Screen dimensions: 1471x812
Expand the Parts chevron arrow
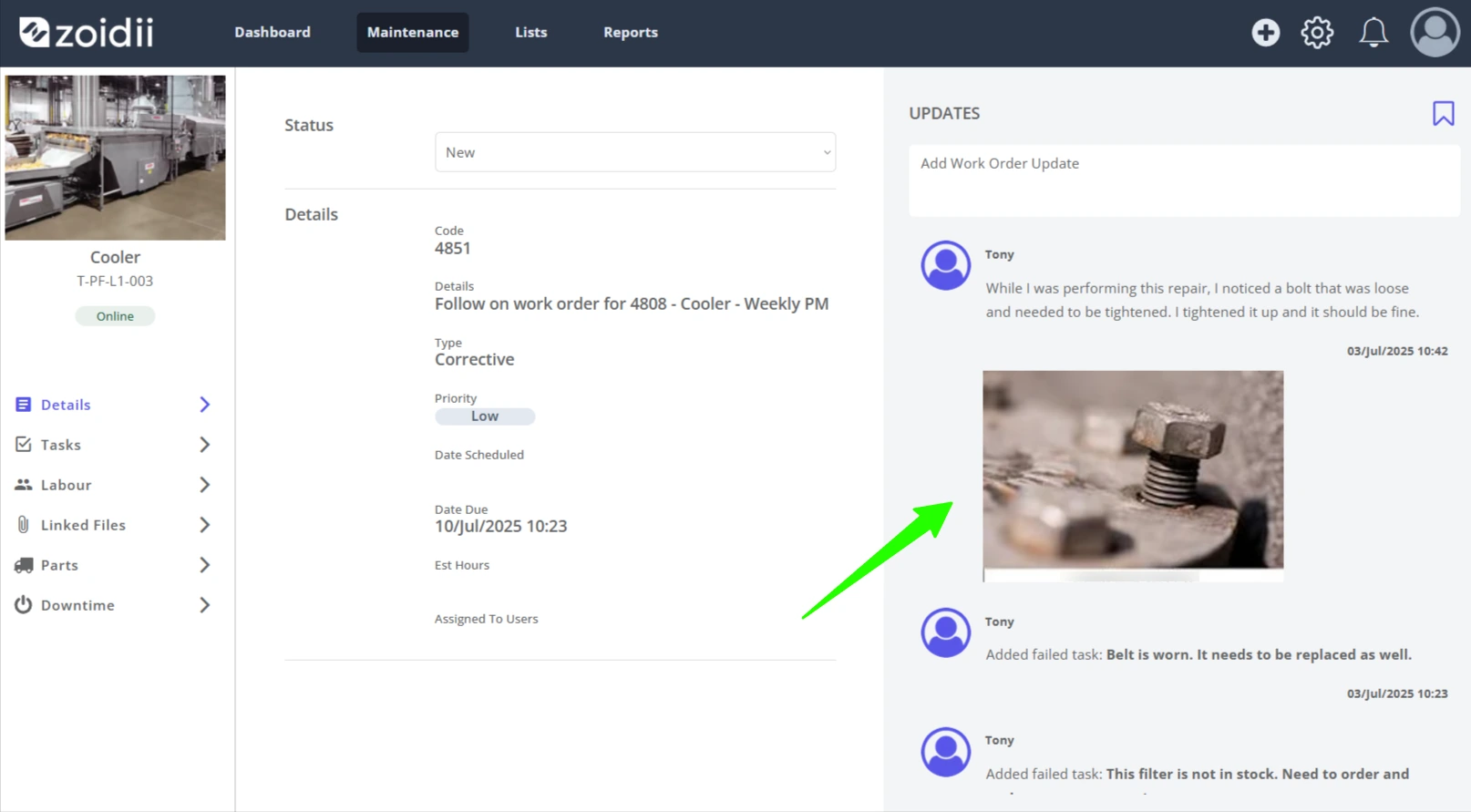coord(205,565)
